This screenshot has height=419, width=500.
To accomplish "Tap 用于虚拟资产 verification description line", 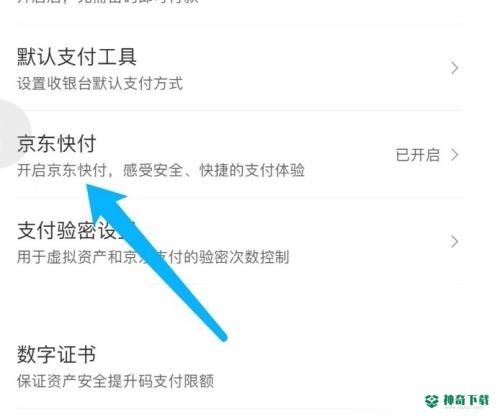I will click(153, 257).
